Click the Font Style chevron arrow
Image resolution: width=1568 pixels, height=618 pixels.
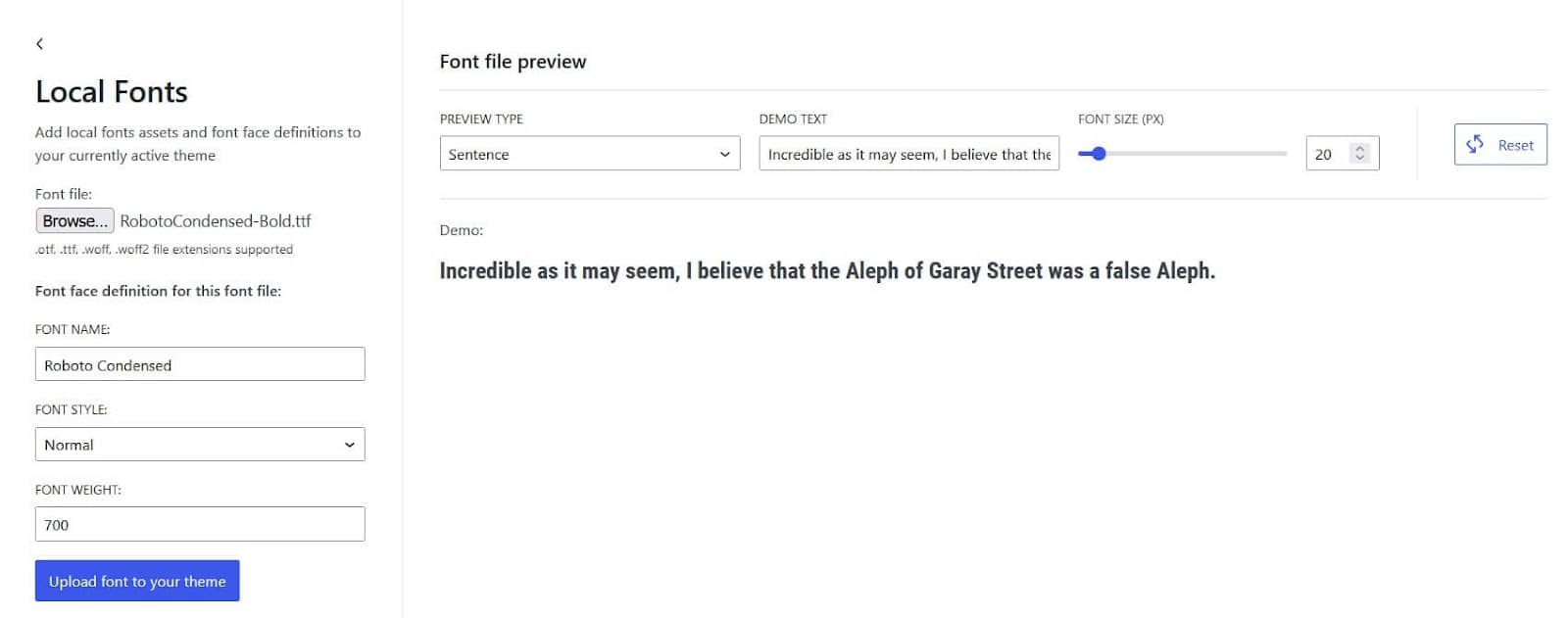coord(349,445)
